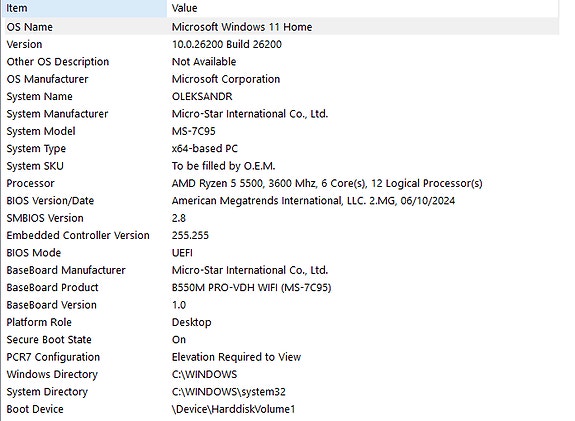Select the Other OS Description row

281,62
